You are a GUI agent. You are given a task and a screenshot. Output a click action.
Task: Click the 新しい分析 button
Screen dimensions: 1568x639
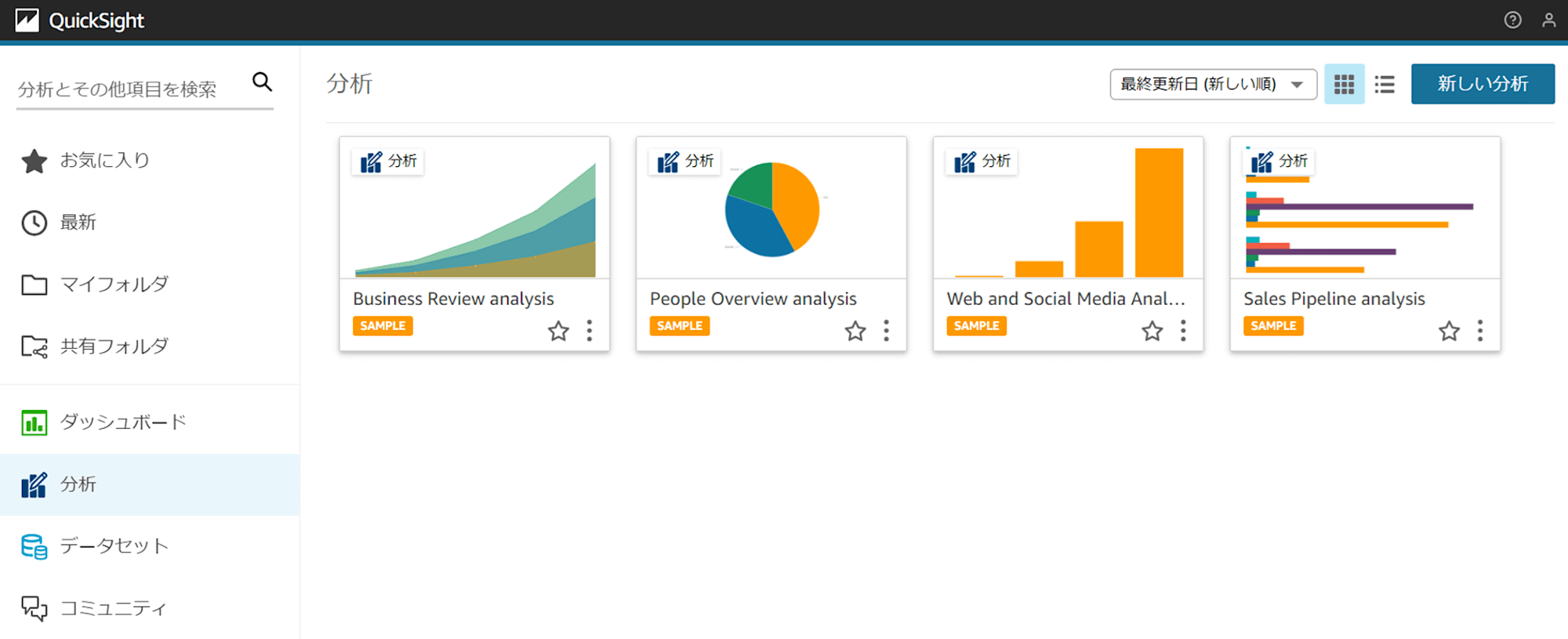pyautogui.click(x=1483, y=84)
